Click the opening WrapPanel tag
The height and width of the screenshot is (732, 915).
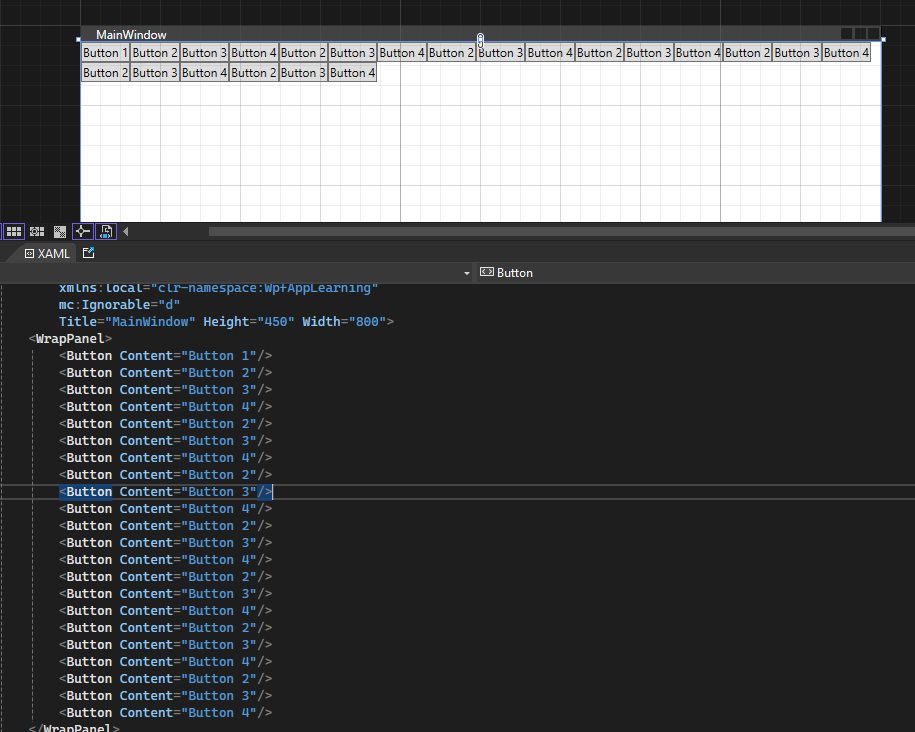(x=70, y=339)
